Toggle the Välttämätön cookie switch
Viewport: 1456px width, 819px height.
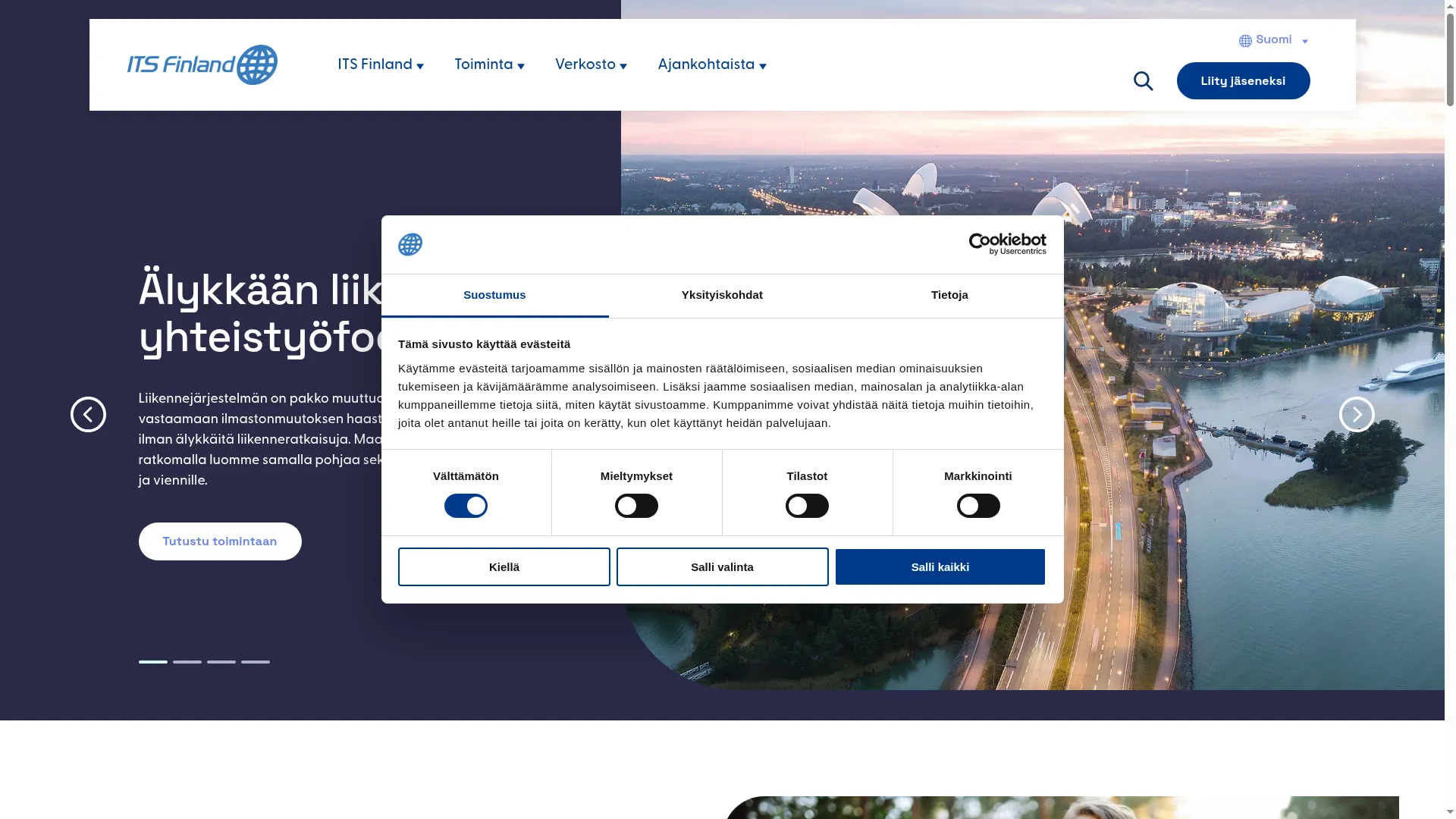click(466, 506)
